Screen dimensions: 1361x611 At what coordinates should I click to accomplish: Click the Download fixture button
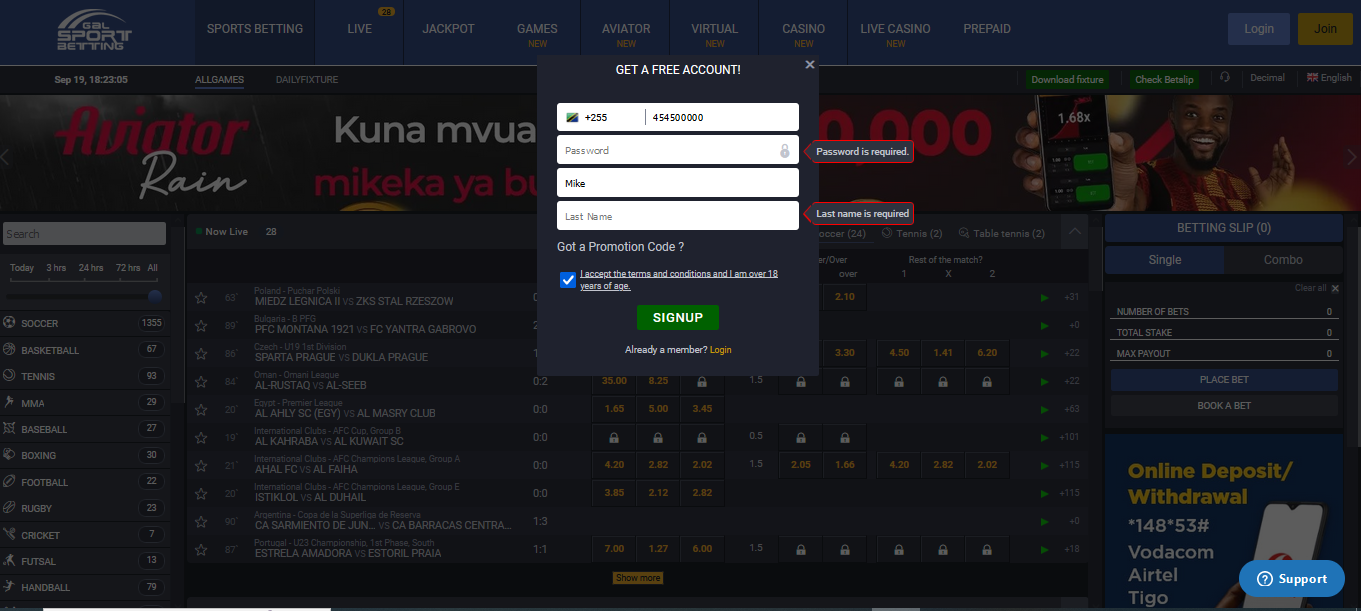click(1067, 80)
